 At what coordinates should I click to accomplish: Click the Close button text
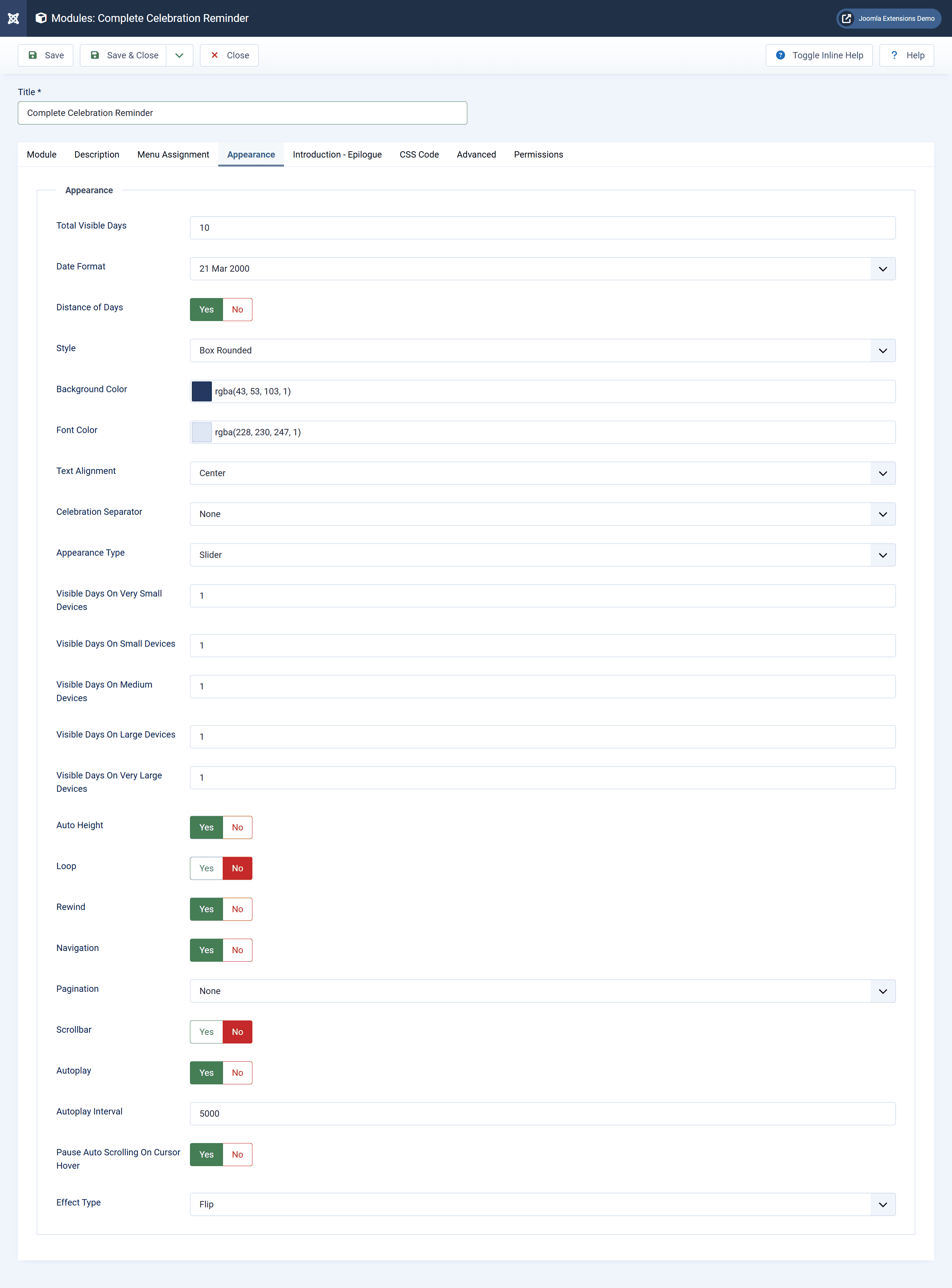[238, 55]
